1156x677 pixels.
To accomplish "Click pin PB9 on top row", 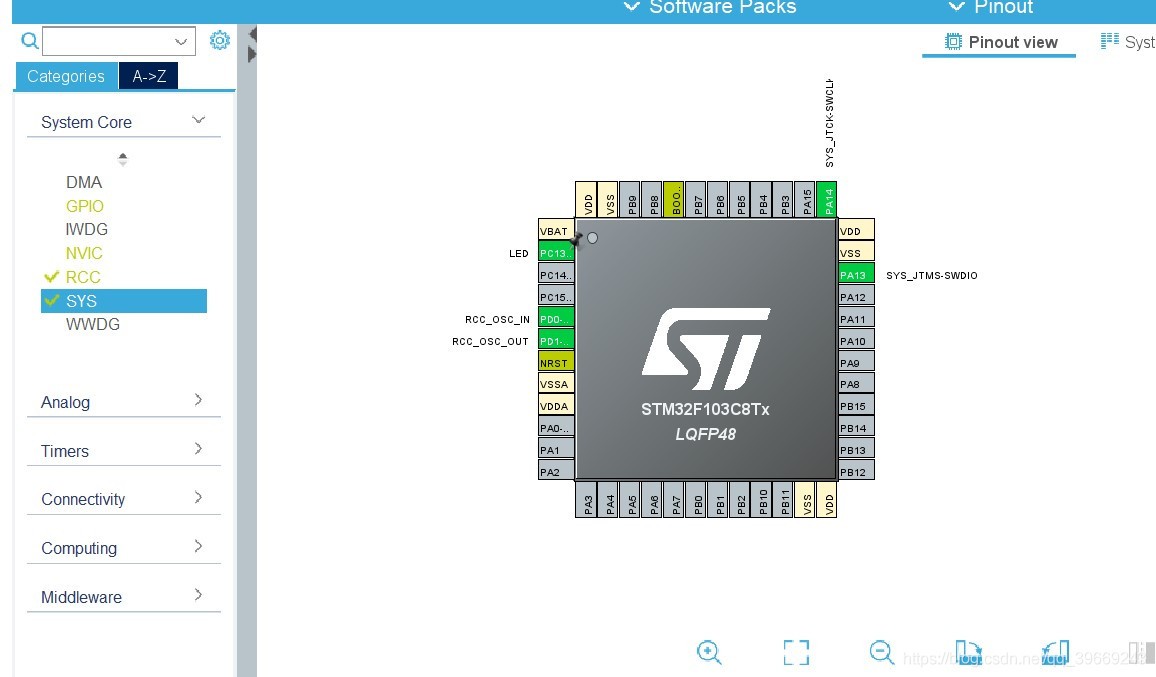I will click(632, 199).
